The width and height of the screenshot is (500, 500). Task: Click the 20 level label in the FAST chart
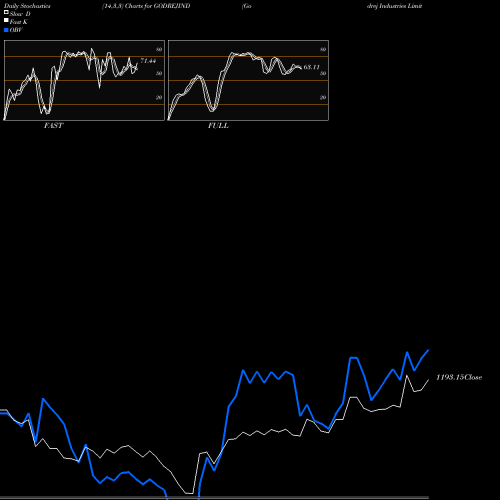[159, 97]
